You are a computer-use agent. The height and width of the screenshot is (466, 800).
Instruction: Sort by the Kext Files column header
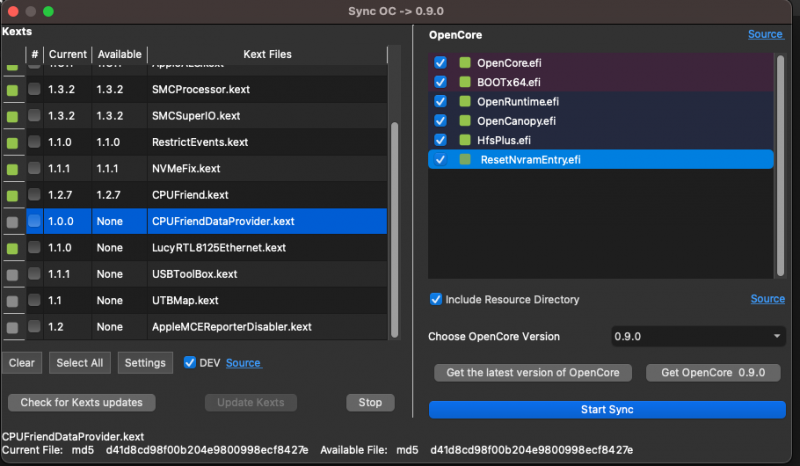pos(267,54)
